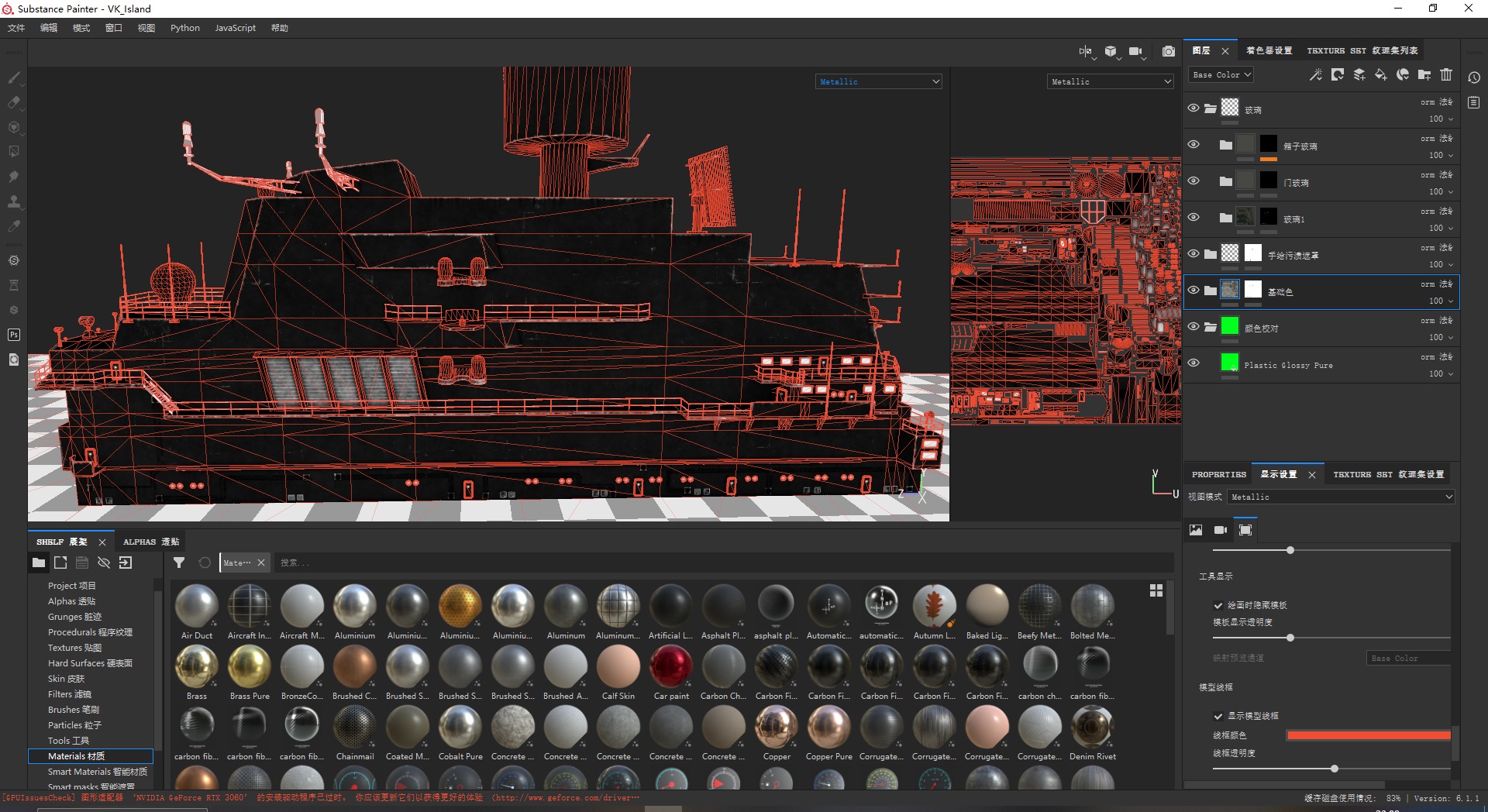The height and width of the screenshot is (812, 1488).
Task: Open the background image settings icon
Action: click(1196, 530)
